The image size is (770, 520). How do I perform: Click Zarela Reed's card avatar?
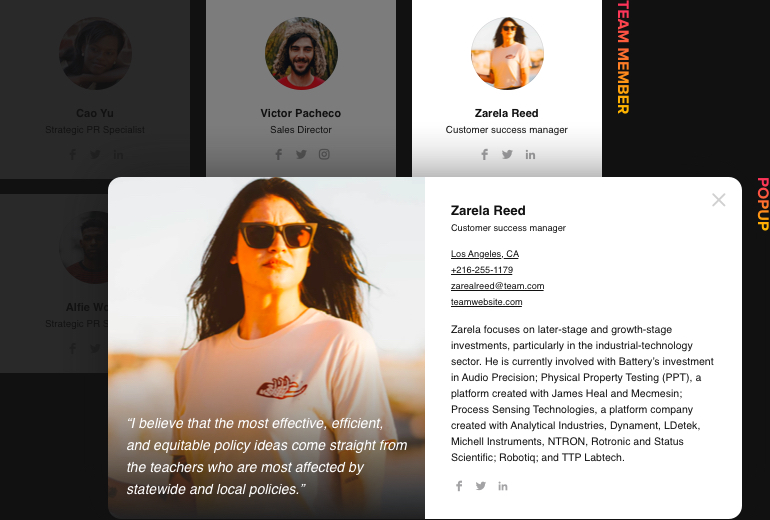(x=507, y=54)
